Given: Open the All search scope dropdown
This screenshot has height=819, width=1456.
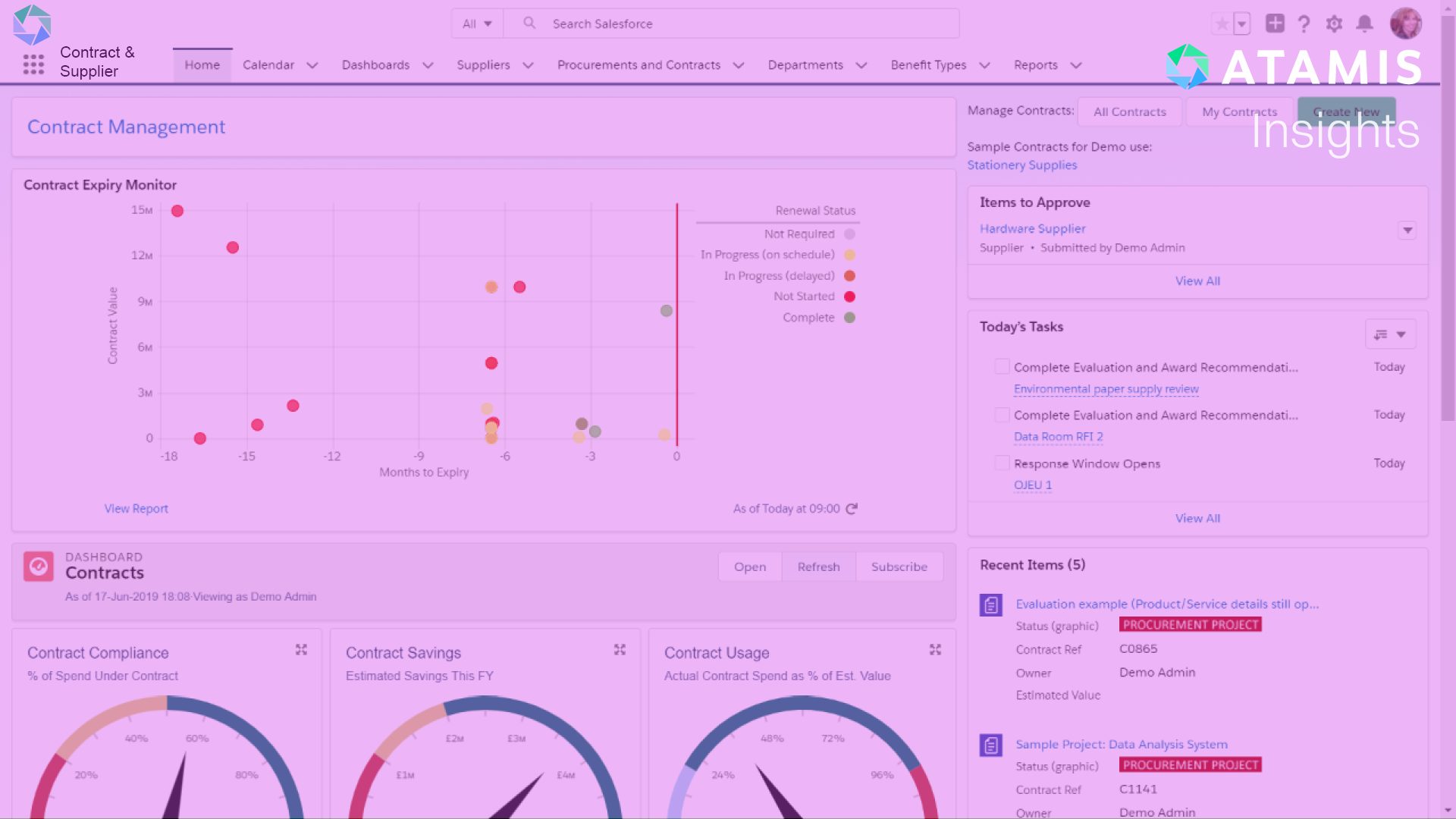Looking at the screenshot, I should pyautogui.click(x=477, y=24).
